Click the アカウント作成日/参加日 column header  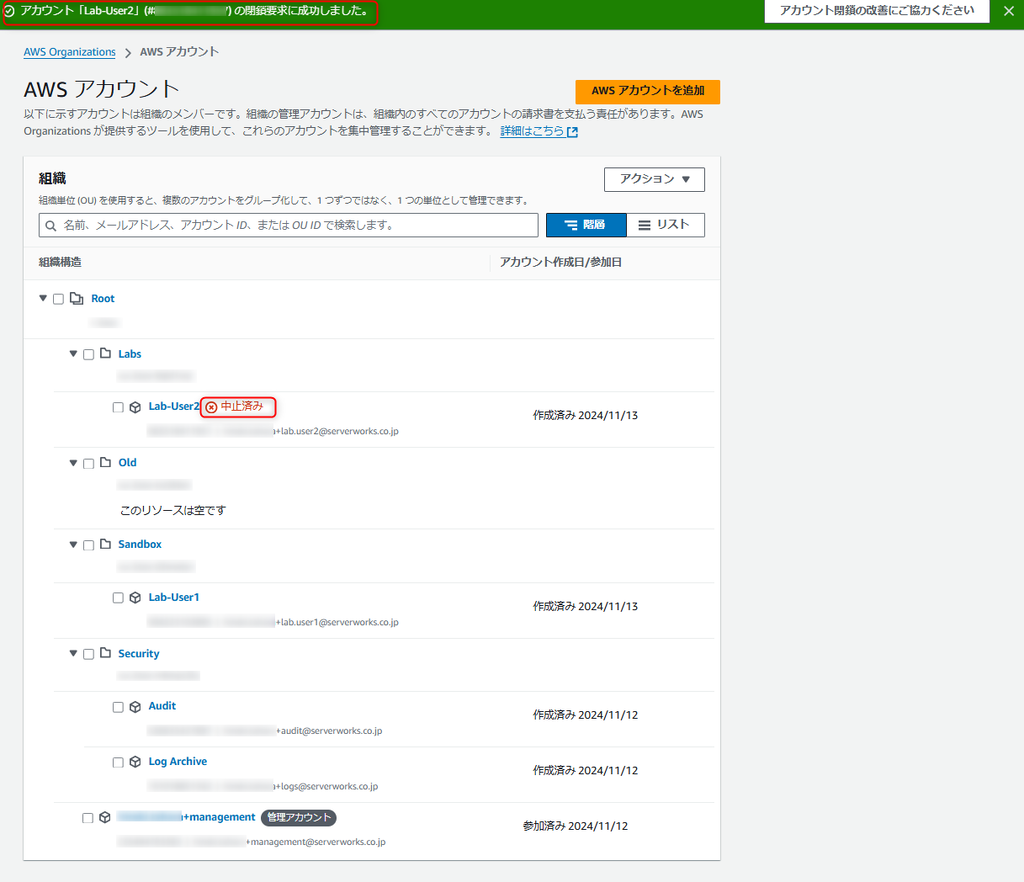pyautogui.click(x=560, y=262)
